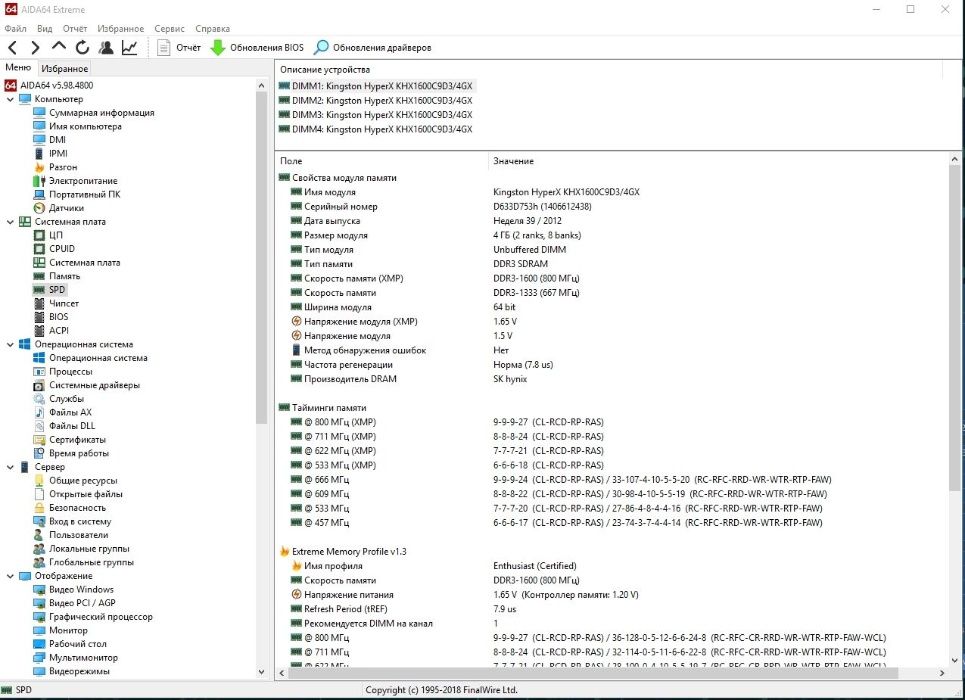Open Файлы DLL tree item
The height and width of the screenshot is (700, 965).
(x=64, y=425)
